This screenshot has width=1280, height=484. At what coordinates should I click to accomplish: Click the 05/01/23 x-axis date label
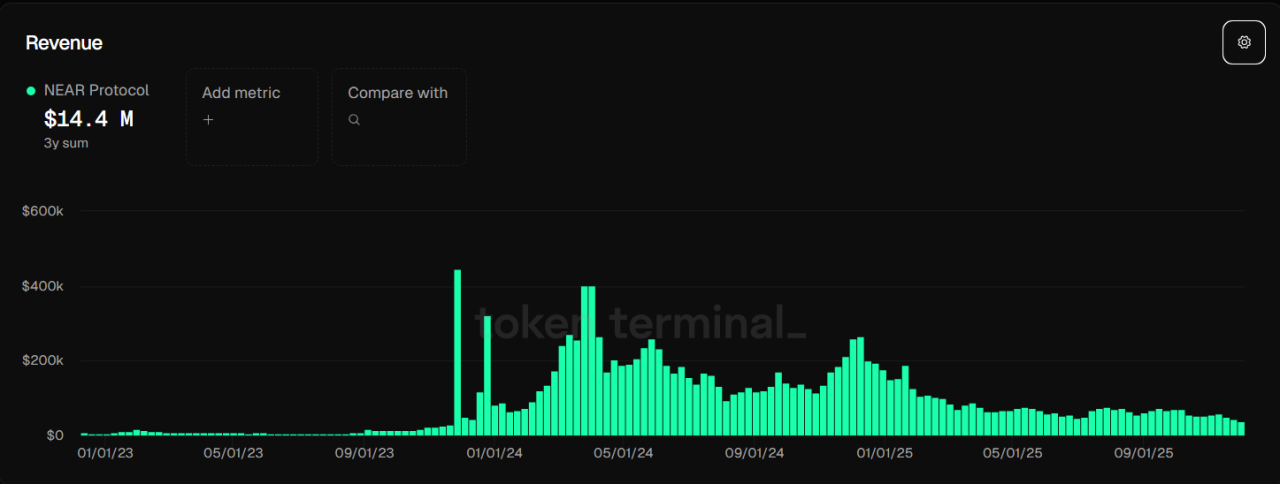click(233, 453)
